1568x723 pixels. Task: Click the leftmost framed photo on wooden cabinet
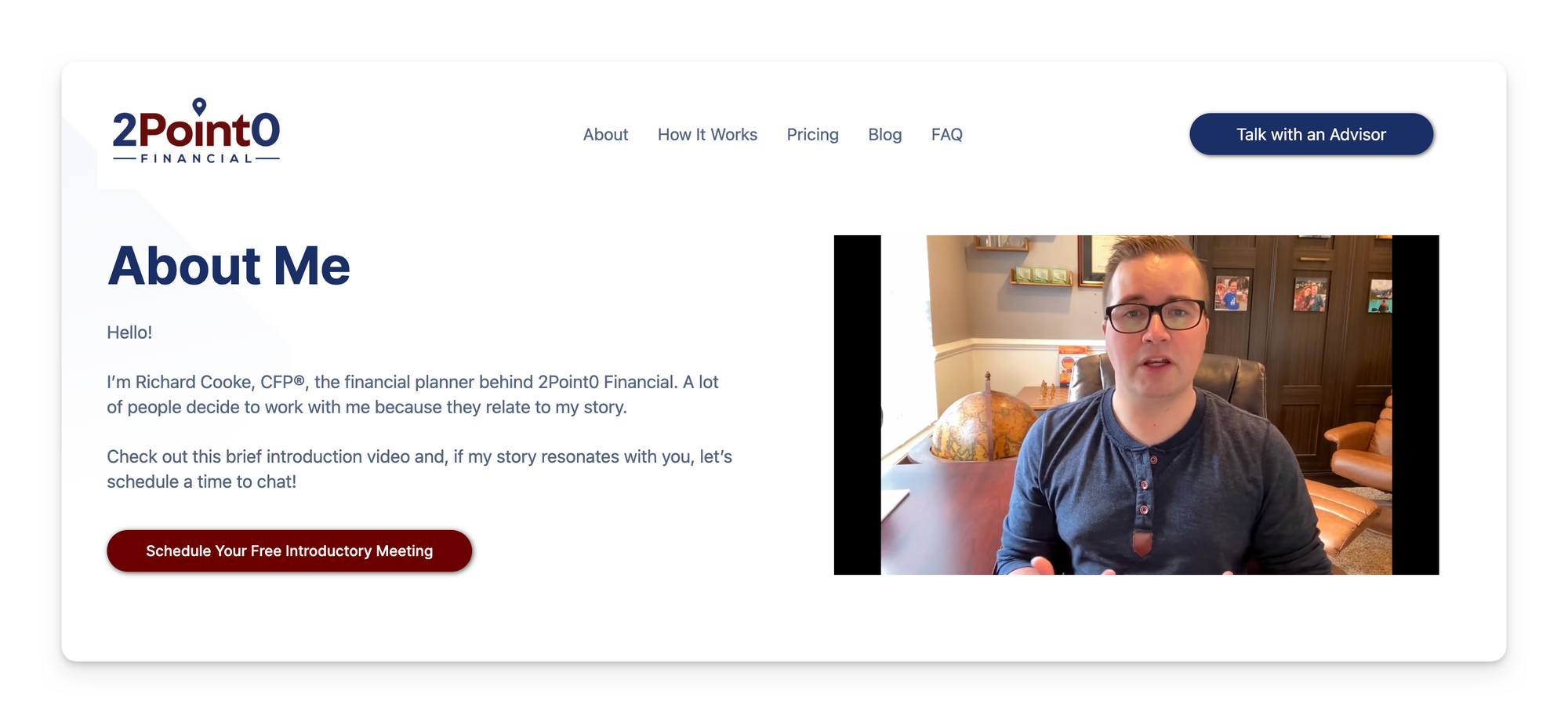pyautogui.click(x=1232, y=294)
